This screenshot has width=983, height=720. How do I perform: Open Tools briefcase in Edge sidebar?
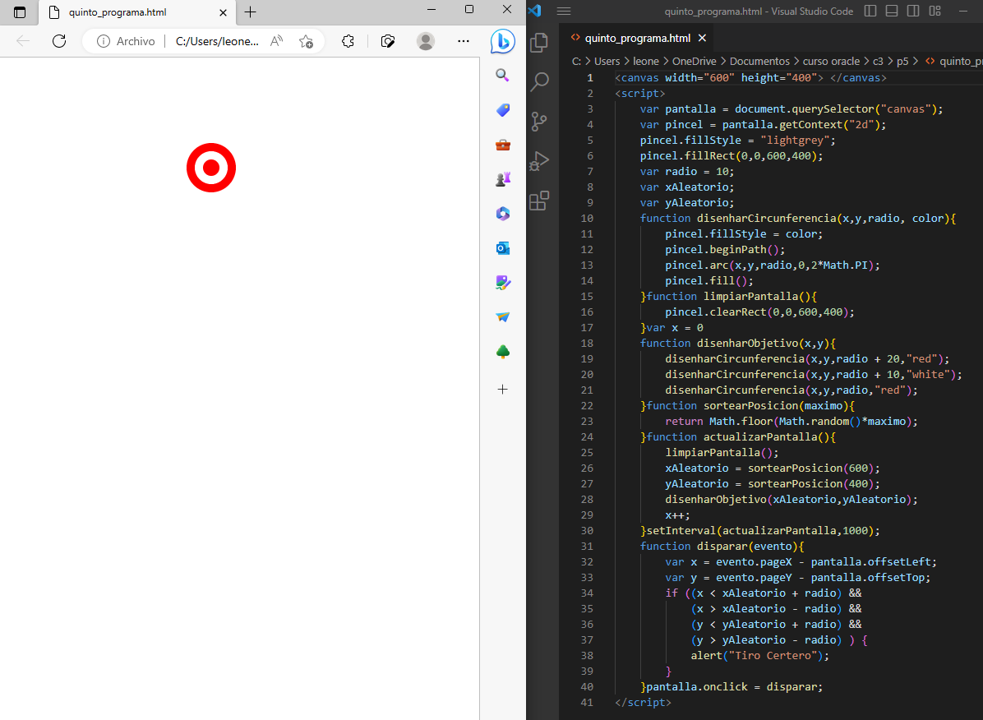502,145
